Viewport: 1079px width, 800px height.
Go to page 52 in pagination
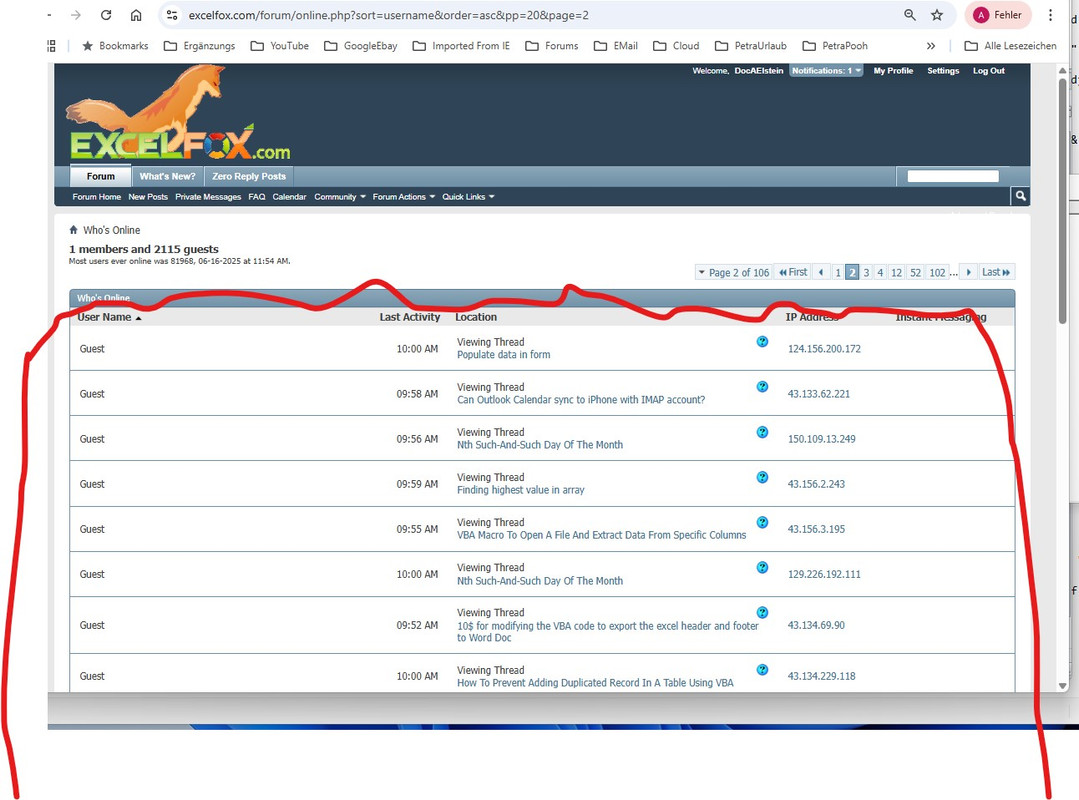click(915, 272)
